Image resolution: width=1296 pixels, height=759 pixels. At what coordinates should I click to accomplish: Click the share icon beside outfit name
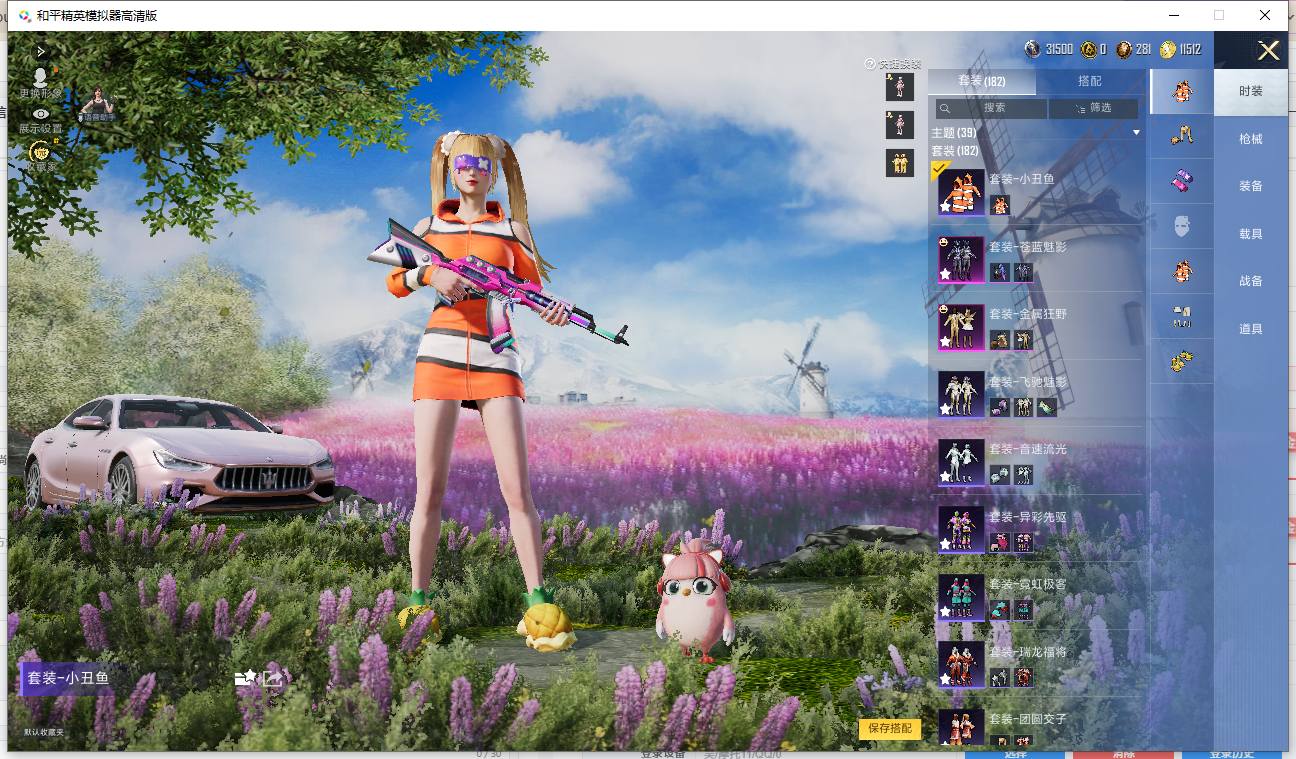[272, 678]
